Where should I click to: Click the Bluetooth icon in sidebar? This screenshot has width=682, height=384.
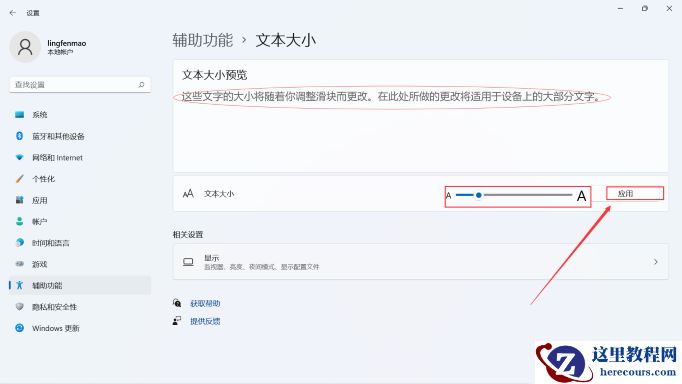click(x=20, y=136)
